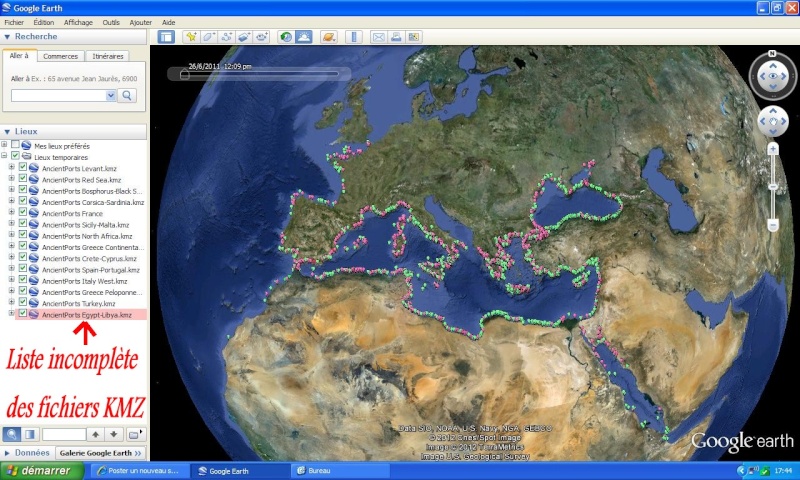
Task: Move item down with the down arrow
Action: click(x=114, y=435)
